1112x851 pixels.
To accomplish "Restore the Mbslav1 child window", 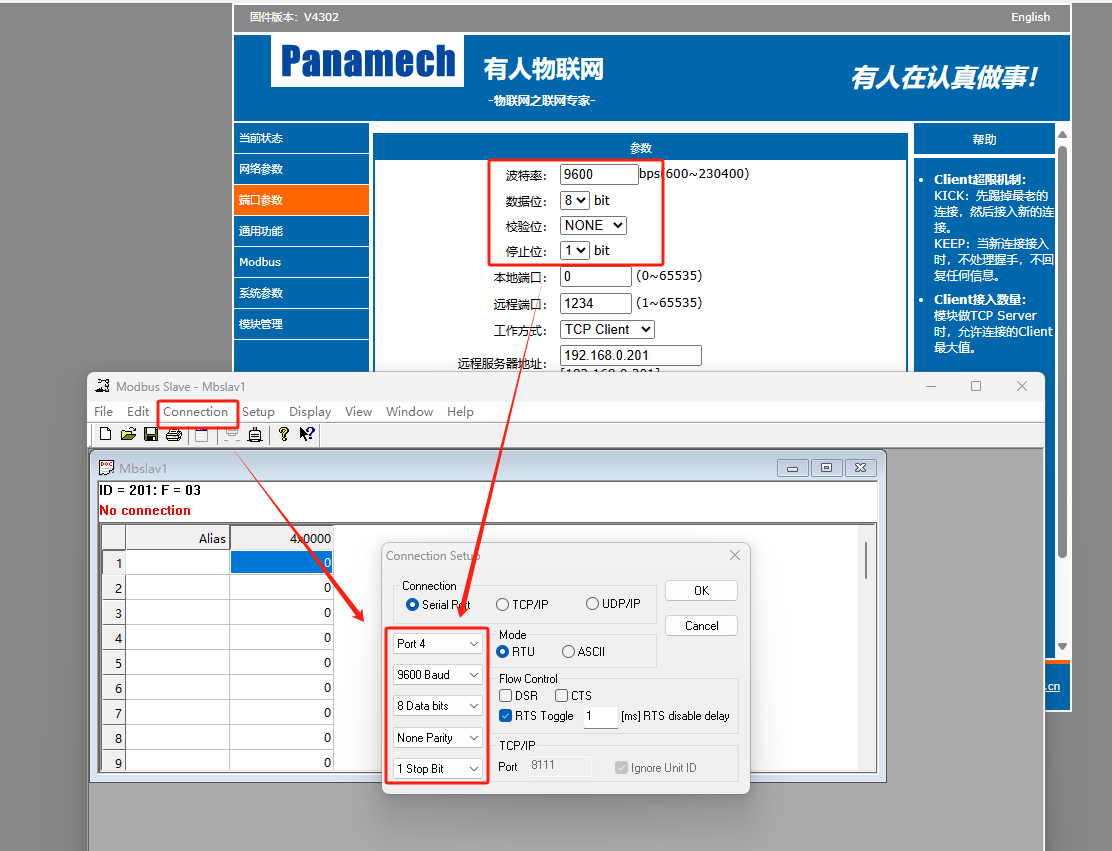I will 826,468.
